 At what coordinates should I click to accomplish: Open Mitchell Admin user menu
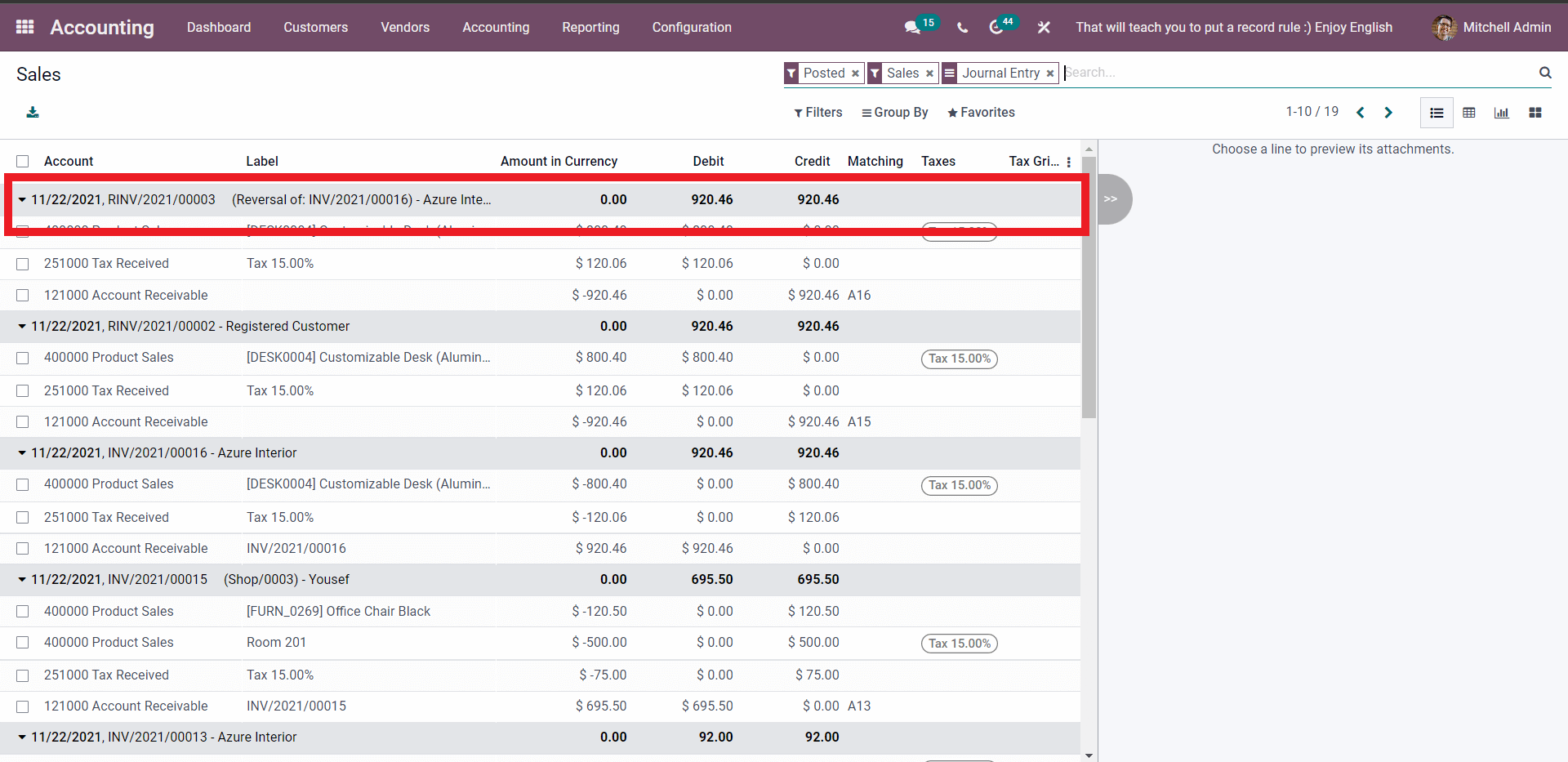pos(1491,27)
